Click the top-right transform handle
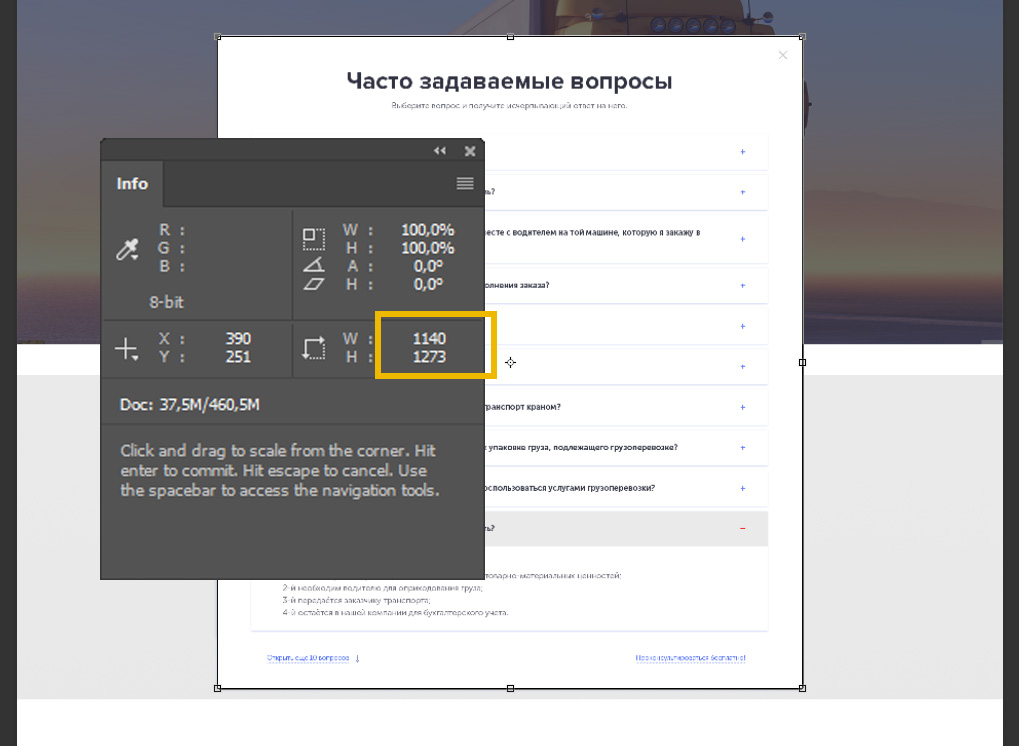This screenshot has height=746, width=1019. point(802,37)
